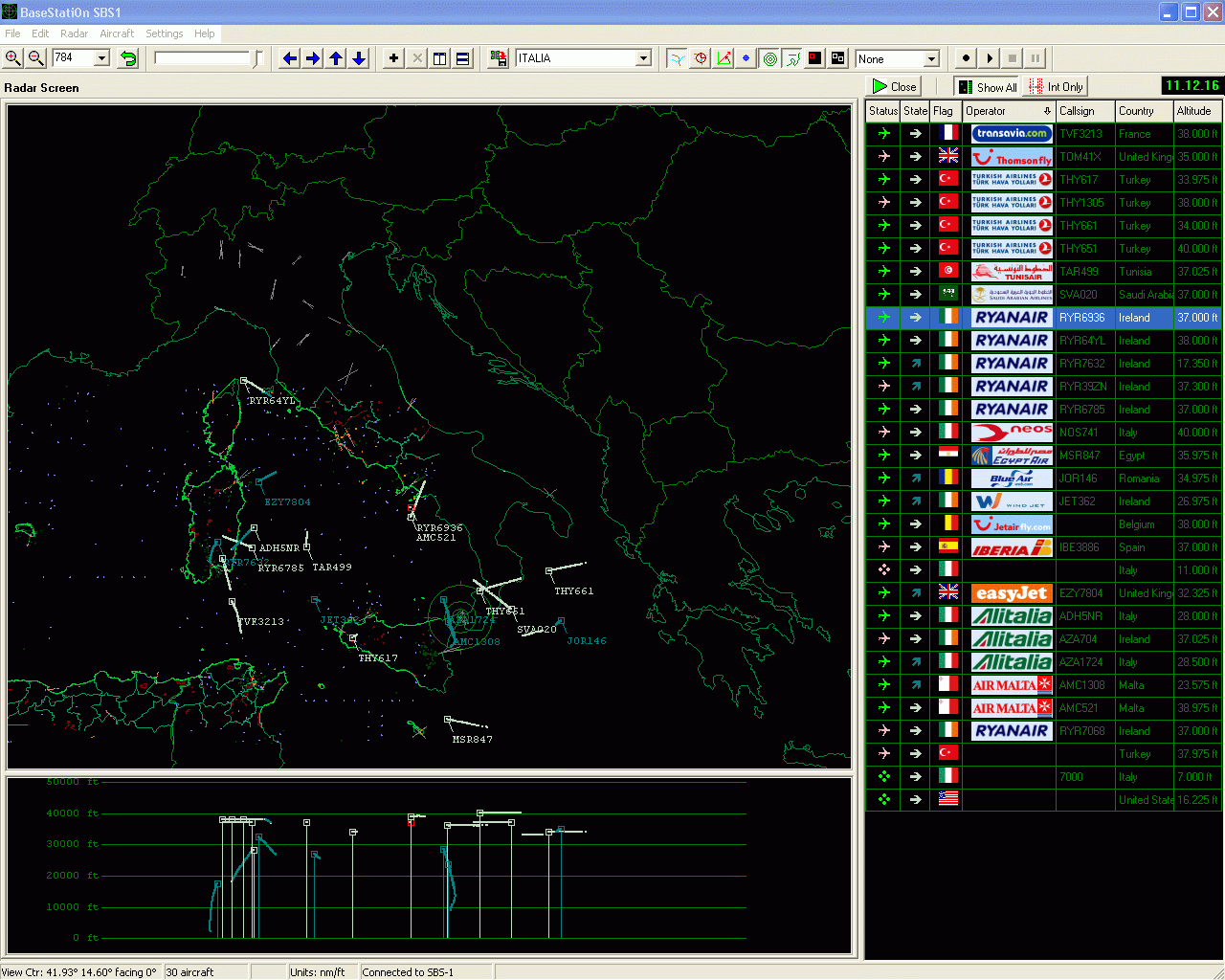Click the green undo arrow icon
1225x980 pixels.
click(127, 58)
